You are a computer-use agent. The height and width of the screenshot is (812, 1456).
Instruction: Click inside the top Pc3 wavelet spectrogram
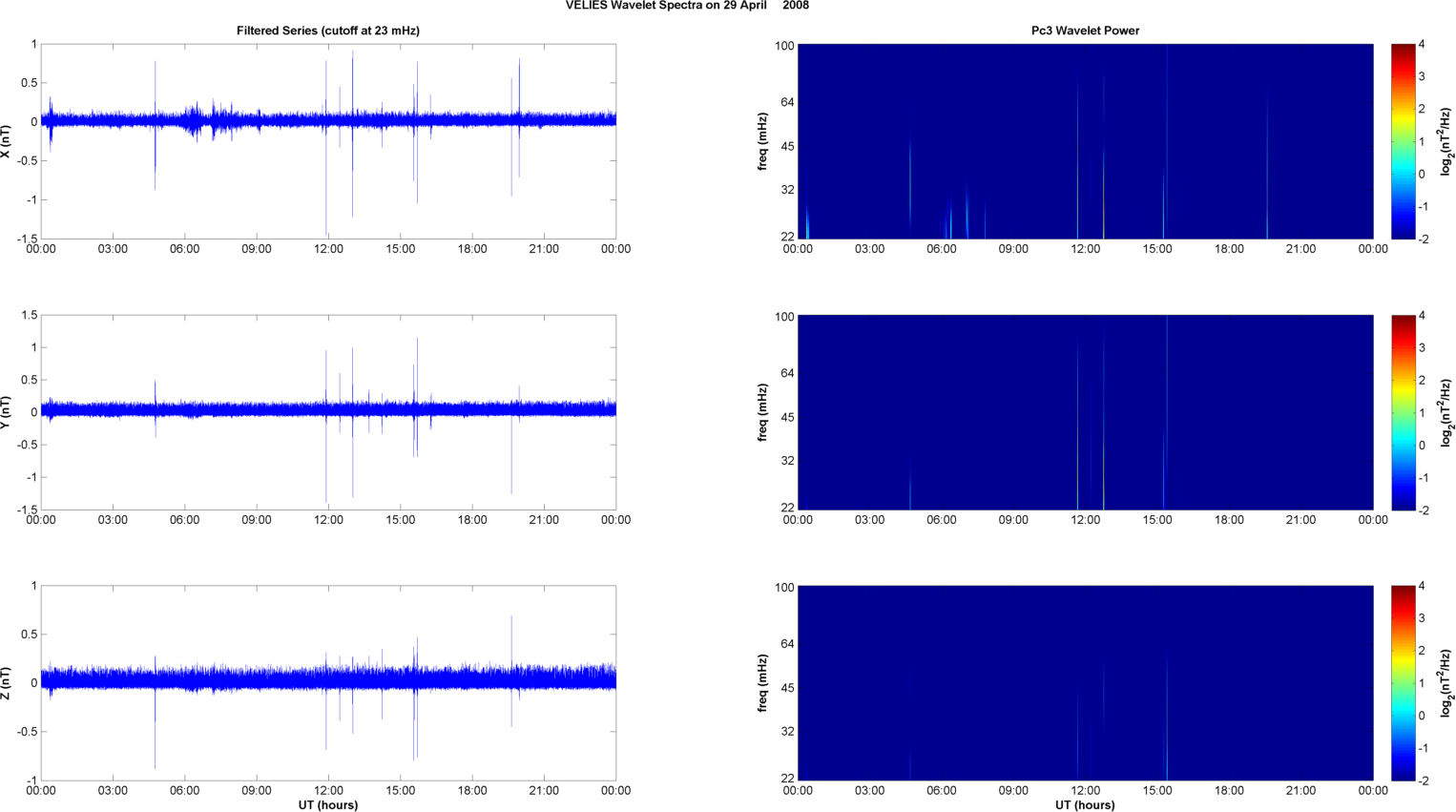(x=1085, y=141)
